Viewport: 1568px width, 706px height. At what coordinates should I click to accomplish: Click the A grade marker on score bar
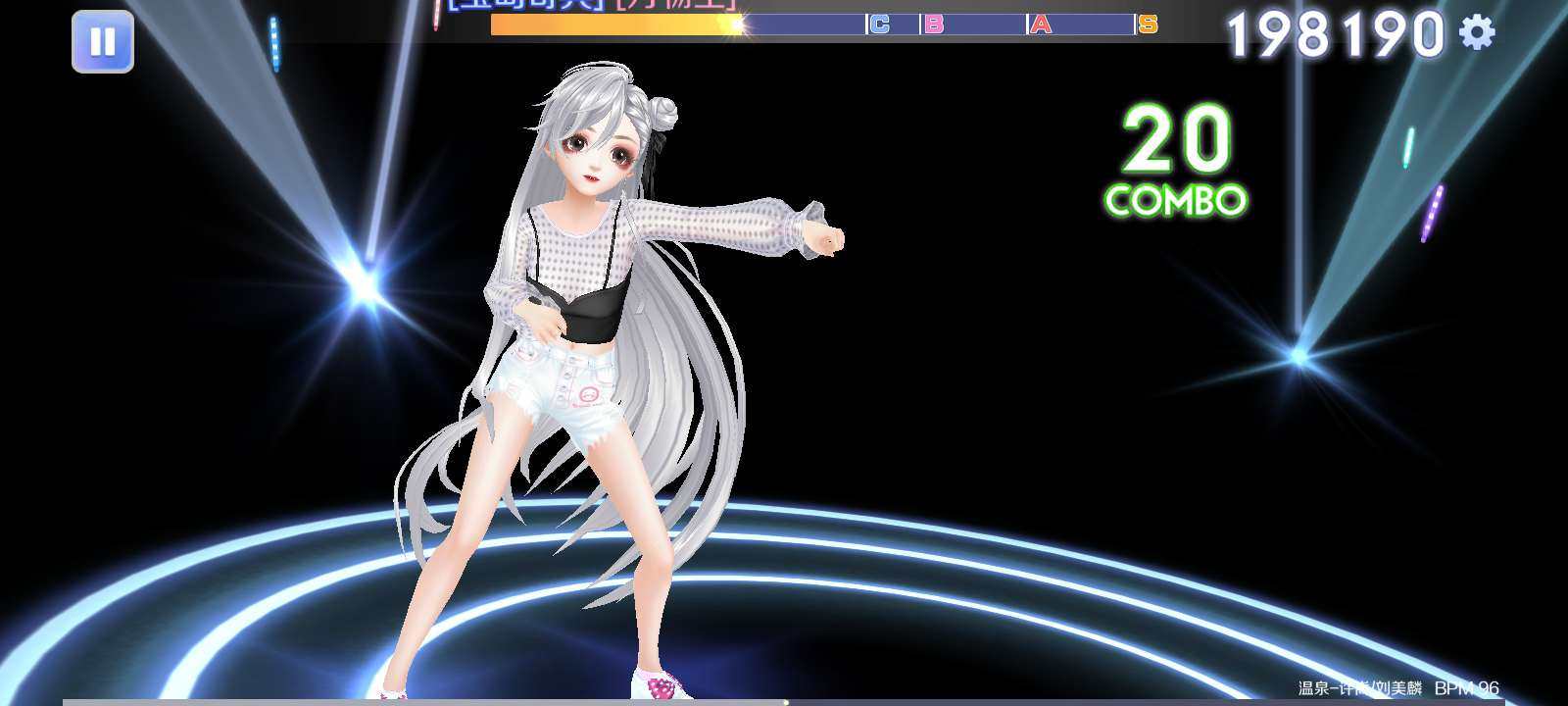click(1040, 25)
